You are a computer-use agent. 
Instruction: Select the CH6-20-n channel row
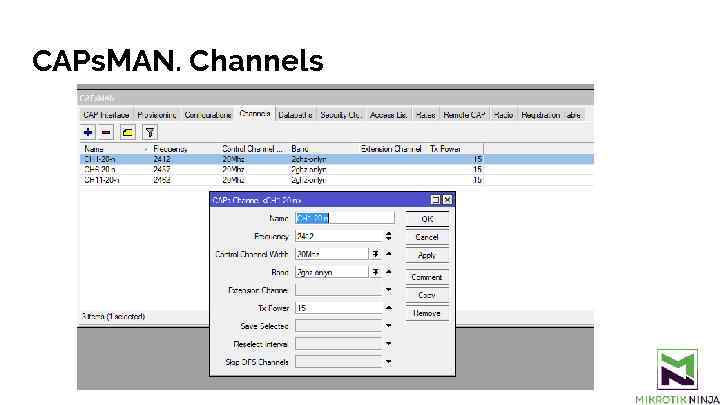pyautogui.click(x=337, y=169)
